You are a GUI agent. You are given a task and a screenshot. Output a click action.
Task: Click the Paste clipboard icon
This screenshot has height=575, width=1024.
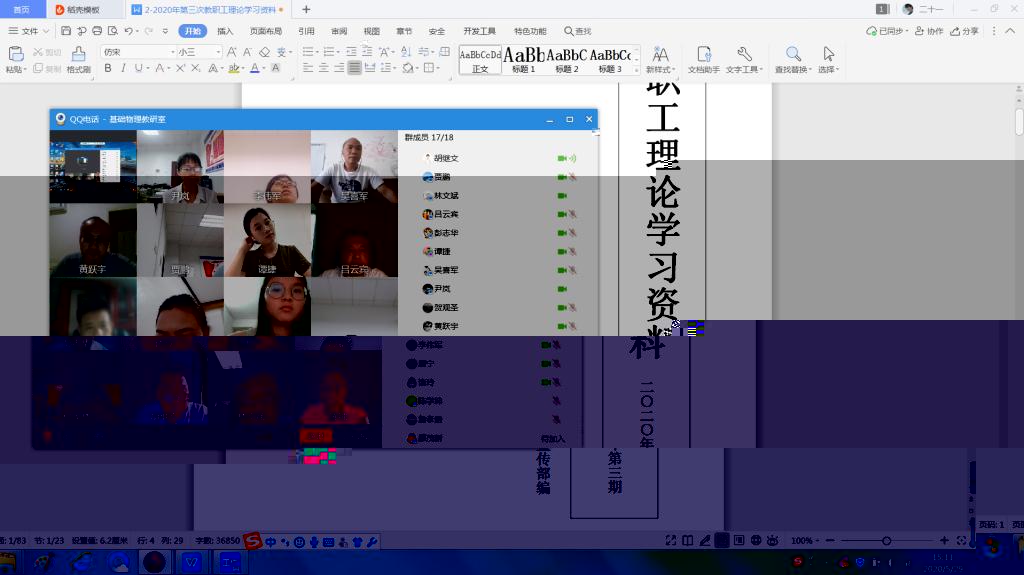[16, 54]
